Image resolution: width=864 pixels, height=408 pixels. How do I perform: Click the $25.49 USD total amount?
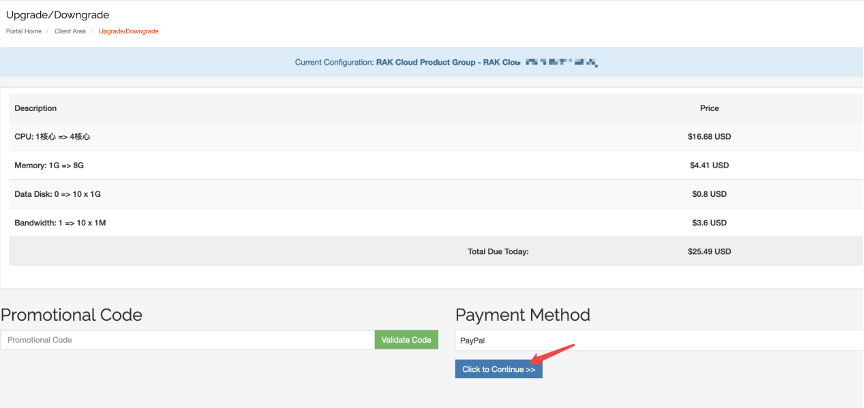(709, 251)
